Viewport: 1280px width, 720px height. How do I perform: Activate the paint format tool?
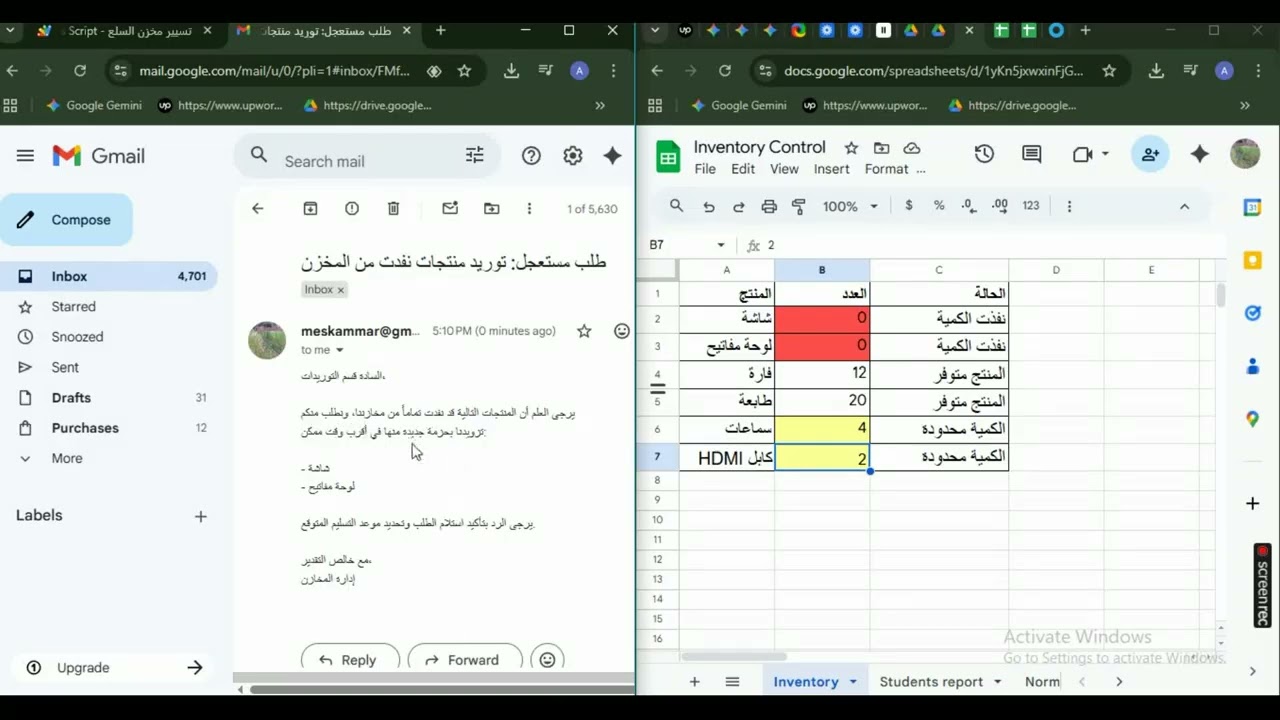pyautogui.click(x=799, y=206)
